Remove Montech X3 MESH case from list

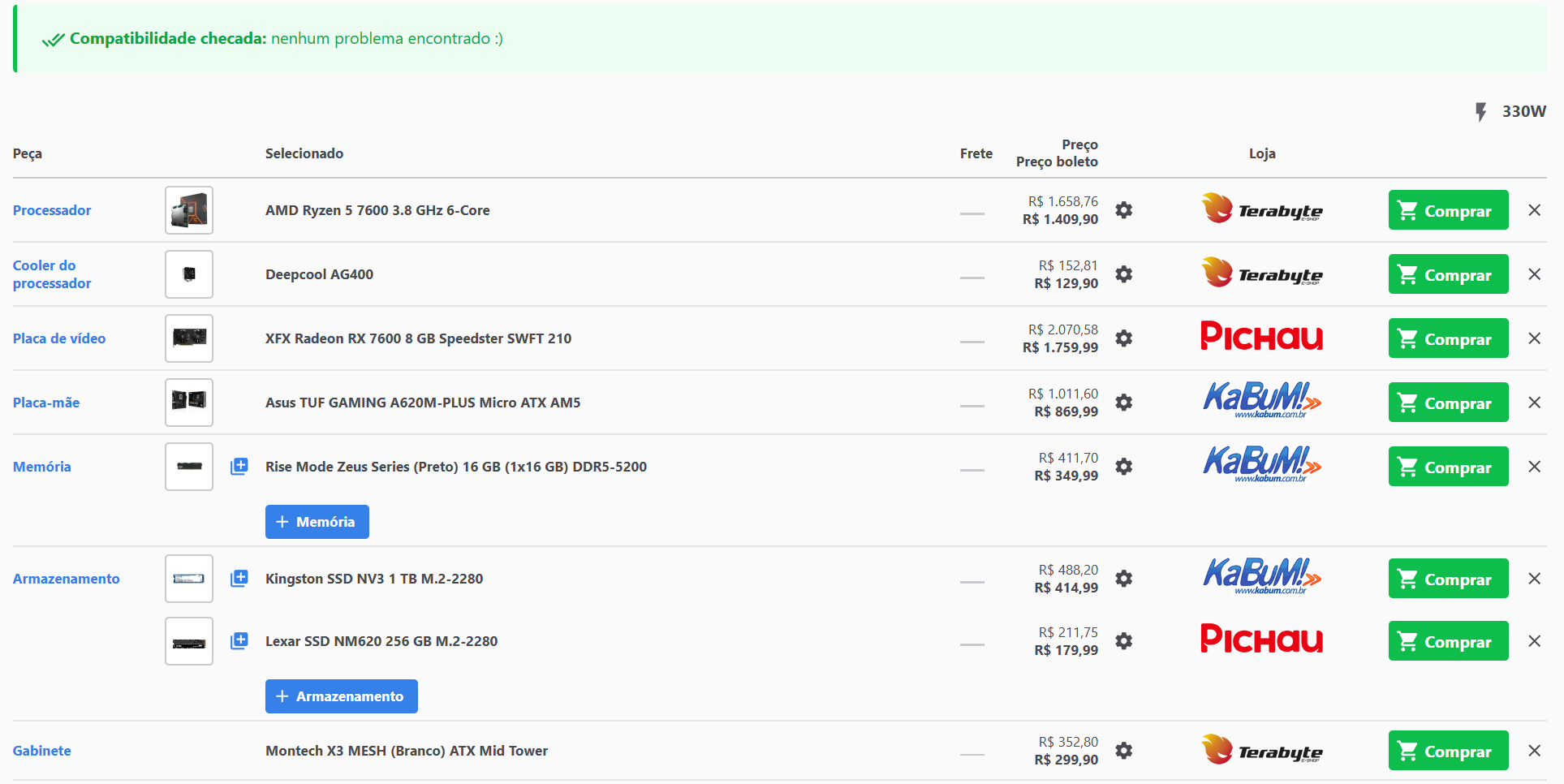point(1534,751)
